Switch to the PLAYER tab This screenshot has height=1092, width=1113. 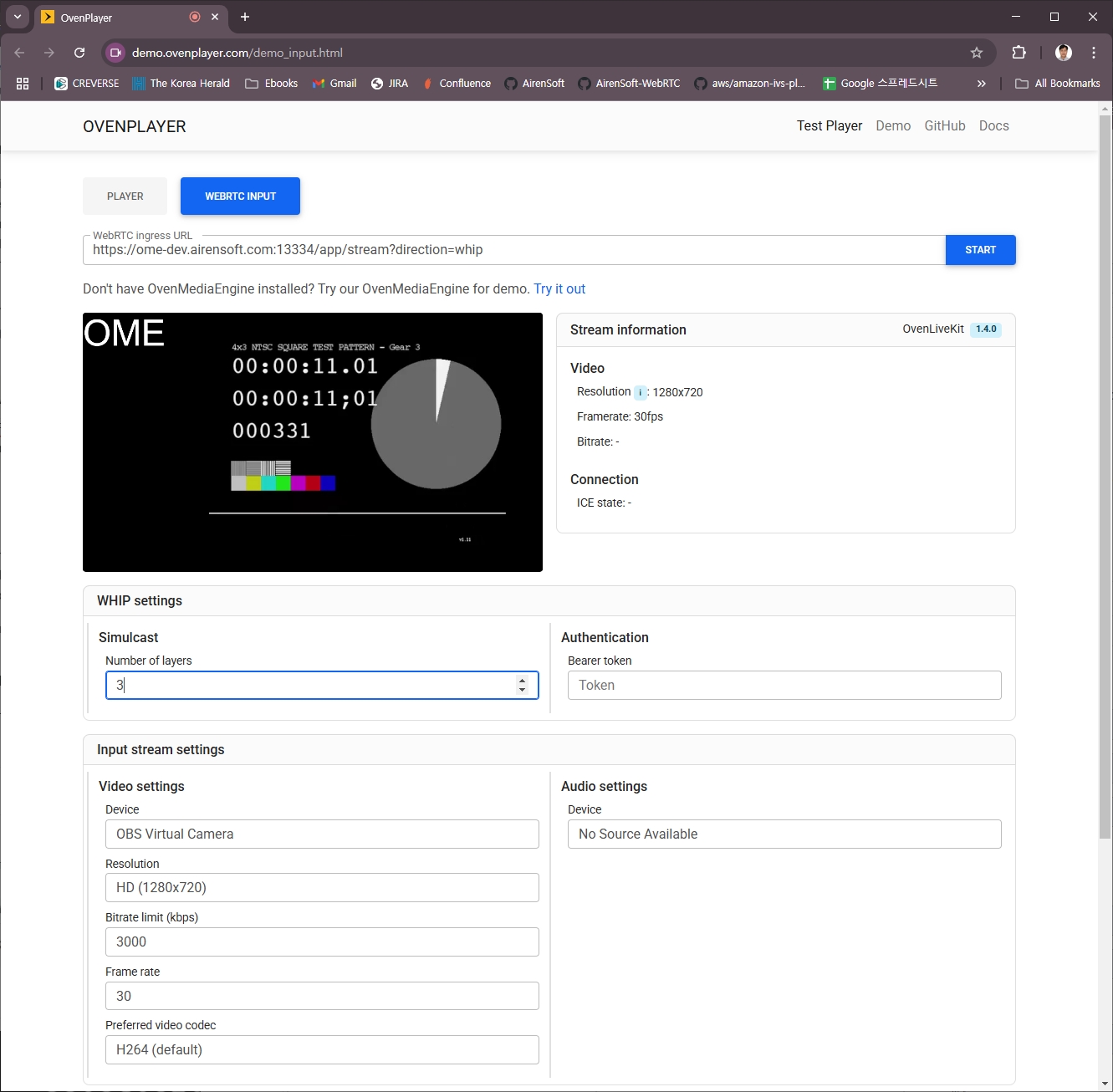[125, 196]
